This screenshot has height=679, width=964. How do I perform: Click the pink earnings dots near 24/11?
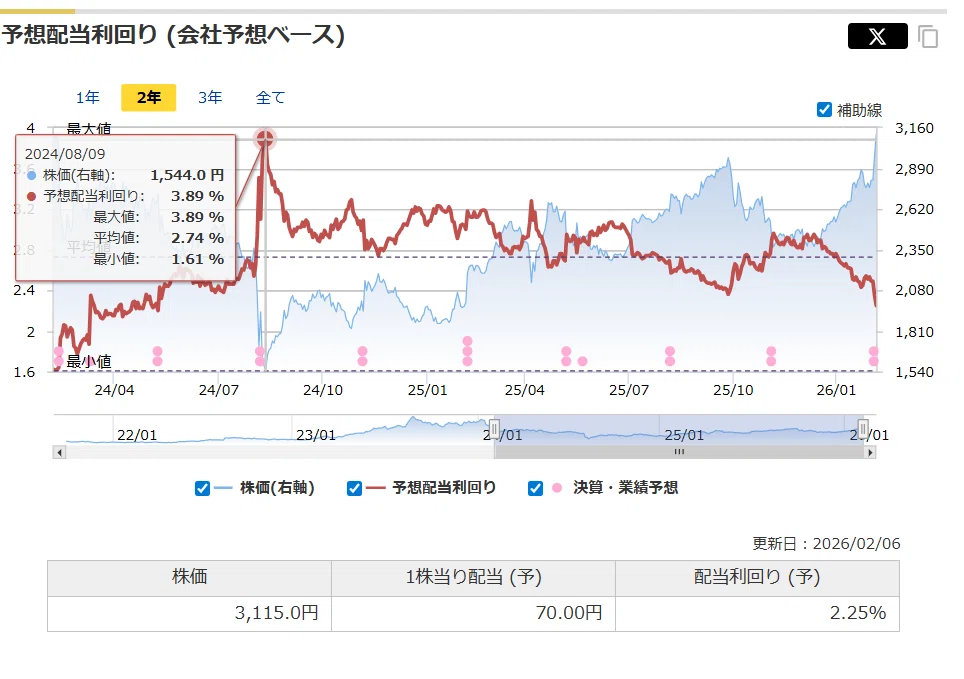[362, 356]
